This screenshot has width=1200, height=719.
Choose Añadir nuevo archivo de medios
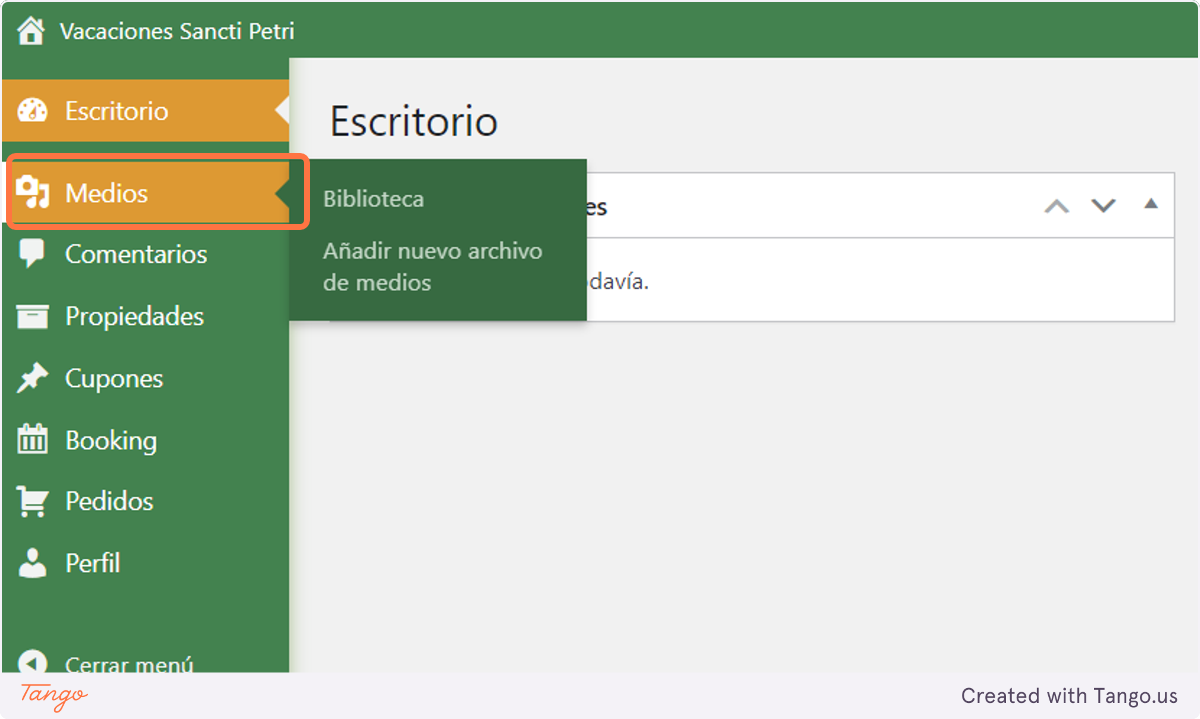433,267
